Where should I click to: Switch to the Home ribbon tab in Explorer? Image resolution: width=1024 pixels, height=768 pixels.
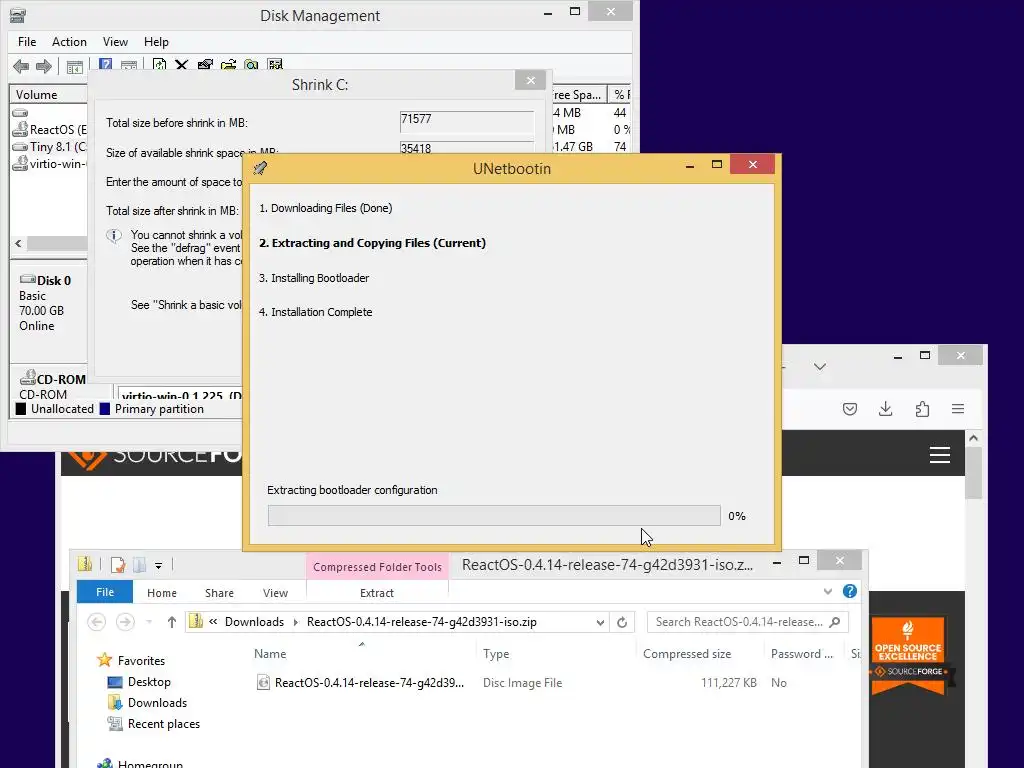(162, 593)
